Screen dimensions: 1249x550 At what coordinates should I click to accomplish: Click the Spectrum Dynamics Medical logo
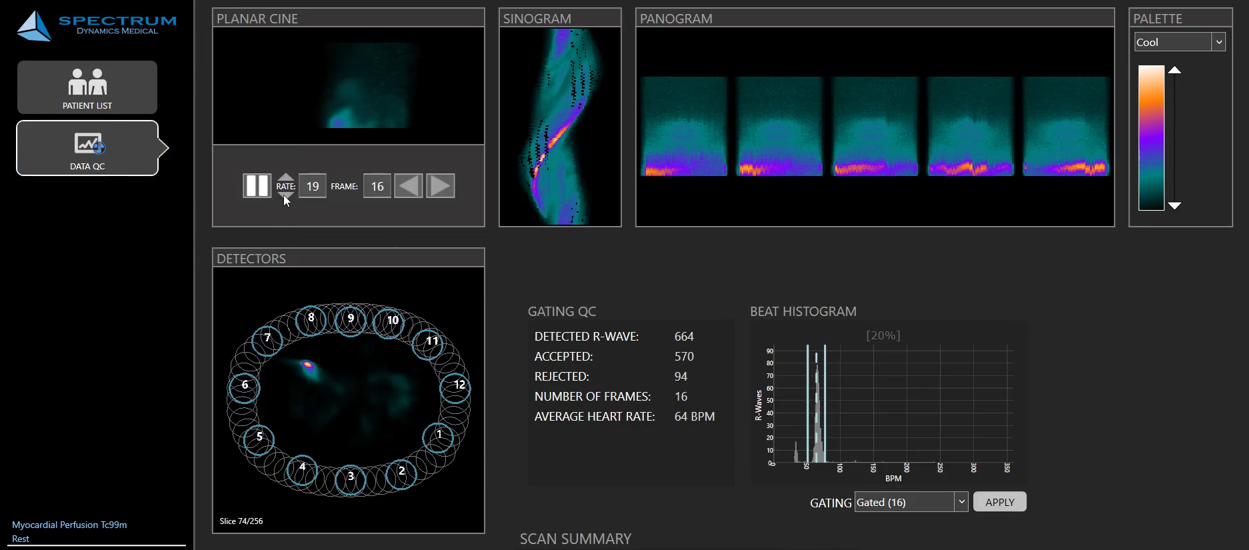tap(96, 26)
